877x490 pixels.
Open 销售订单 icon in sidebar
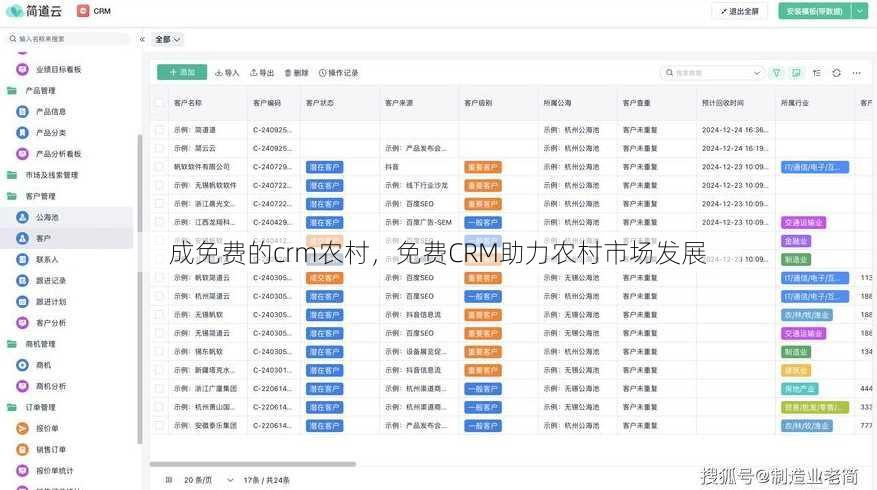tap(22, 449)
